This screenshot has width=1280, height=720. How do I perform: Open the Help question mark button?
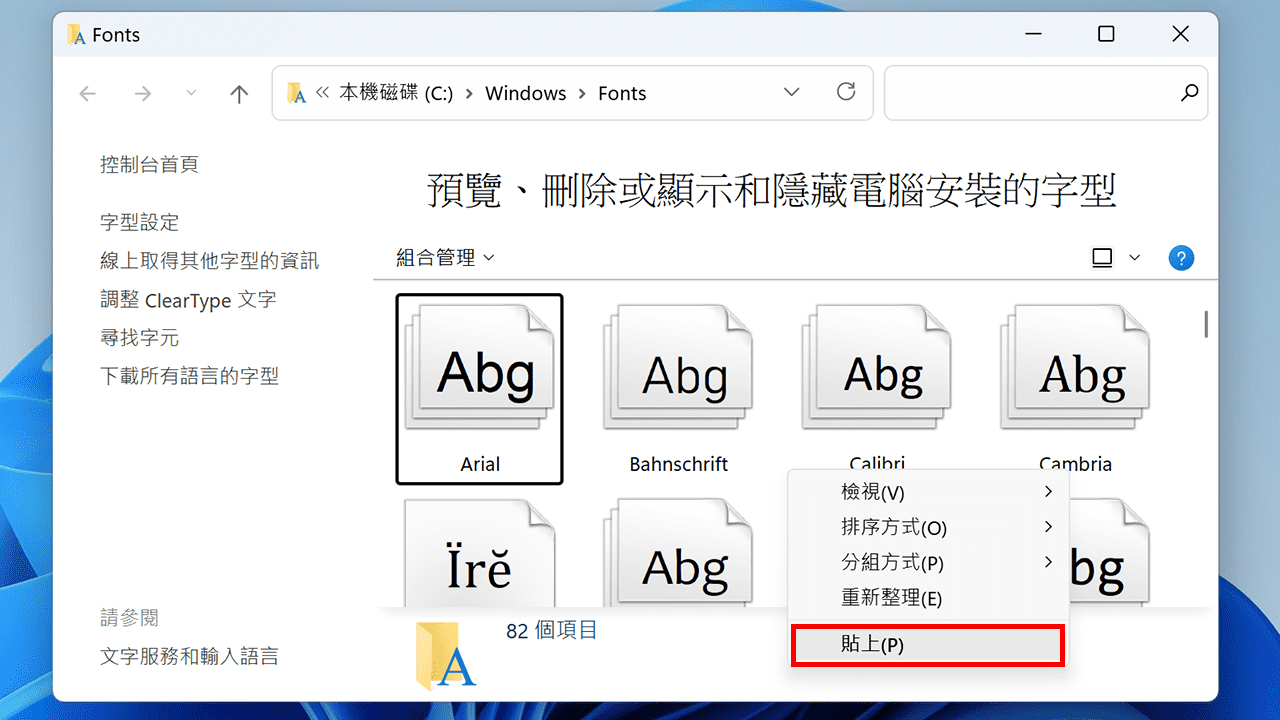[1181, 257]
